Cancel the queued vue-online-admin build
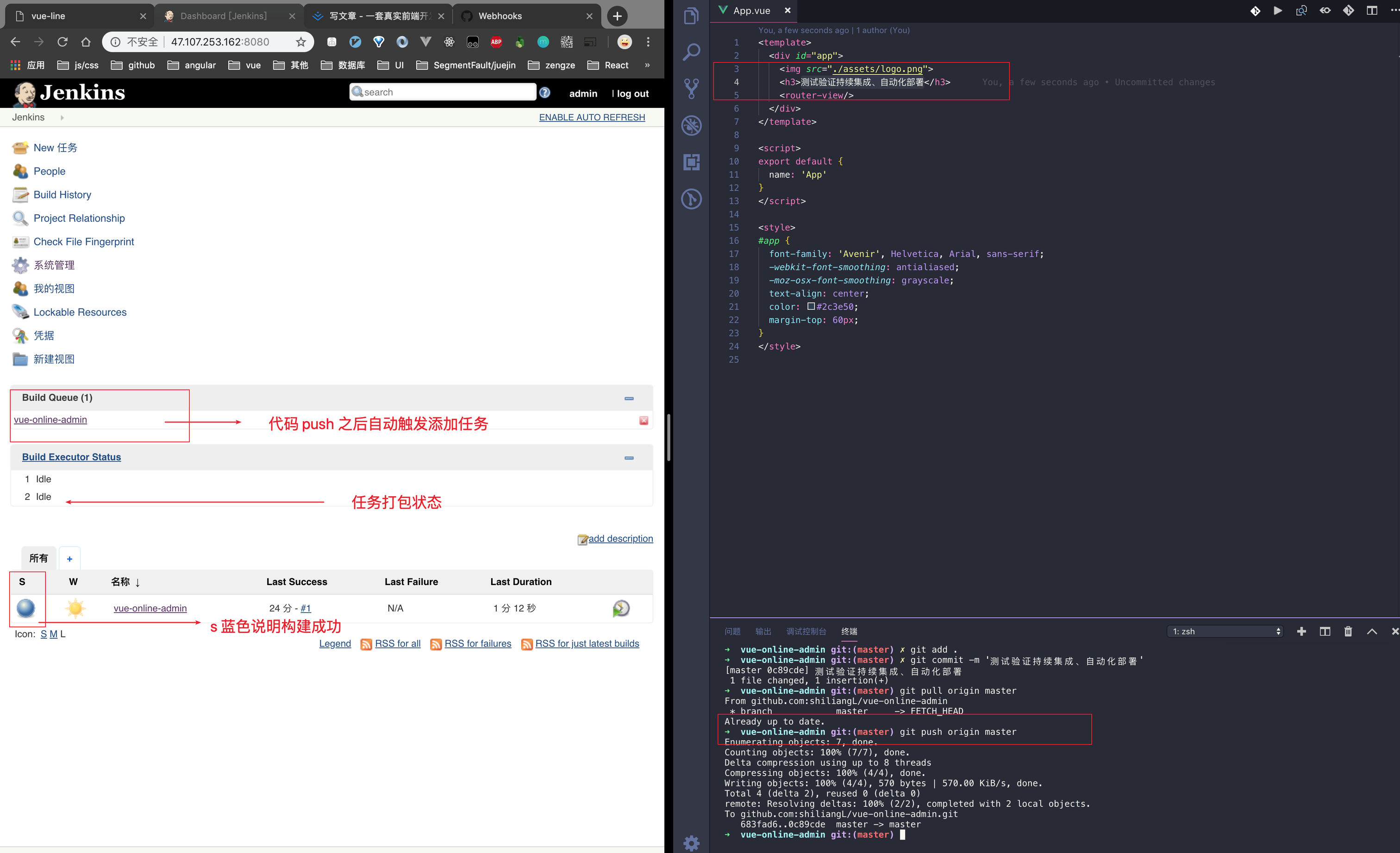Viewport: 1400px width, 853px height. pyautogui.click(x=643, y=420)
